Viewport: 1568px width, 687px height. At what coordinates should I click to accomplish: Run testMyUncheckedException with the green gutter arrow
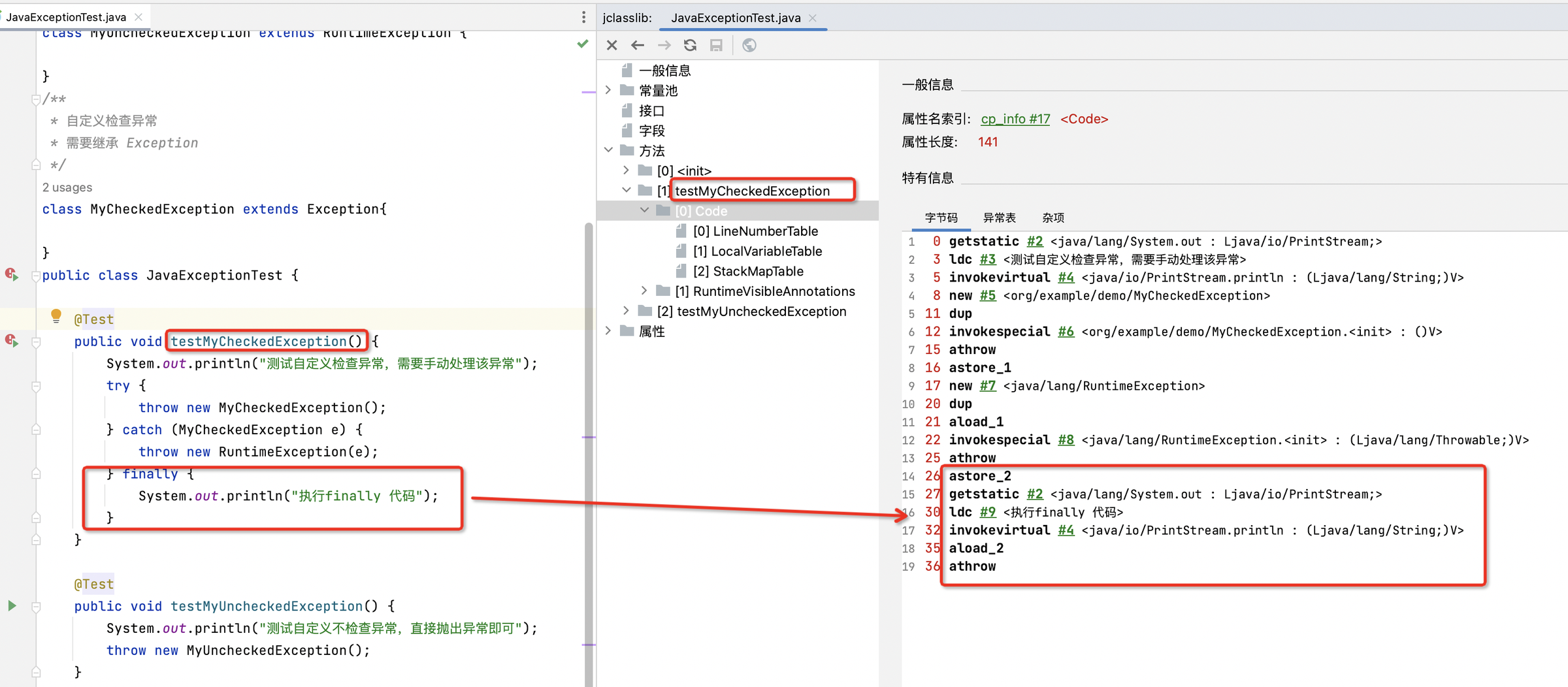click(x=12, y=605)
